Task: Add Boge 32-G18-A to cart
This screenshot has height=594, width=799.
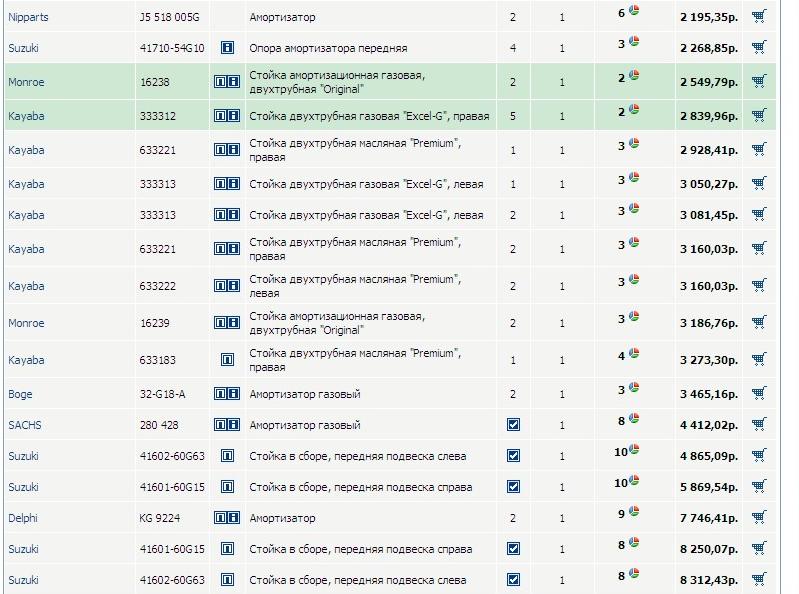Action: [x=759, y=394]
